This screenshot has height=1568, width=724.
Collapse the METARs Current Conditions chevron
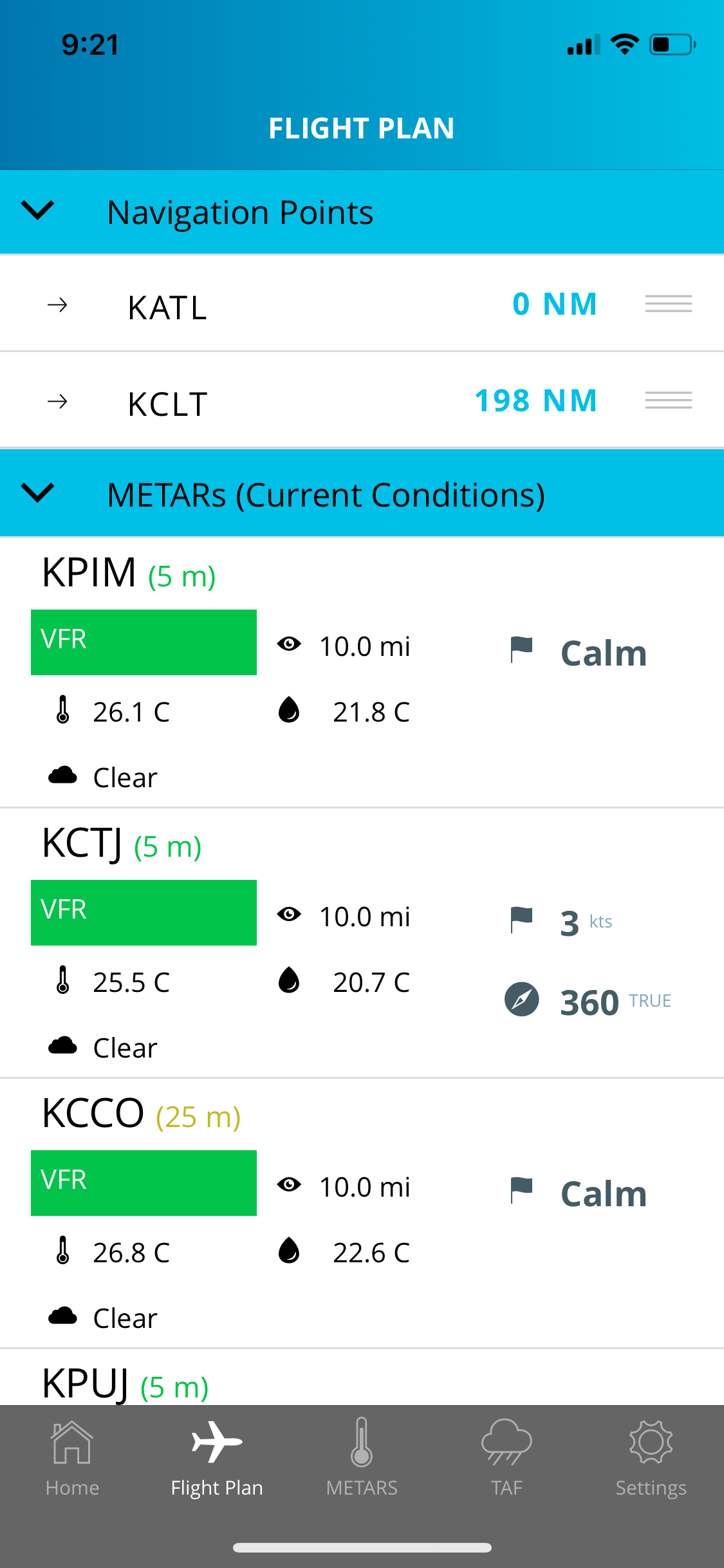38,492
